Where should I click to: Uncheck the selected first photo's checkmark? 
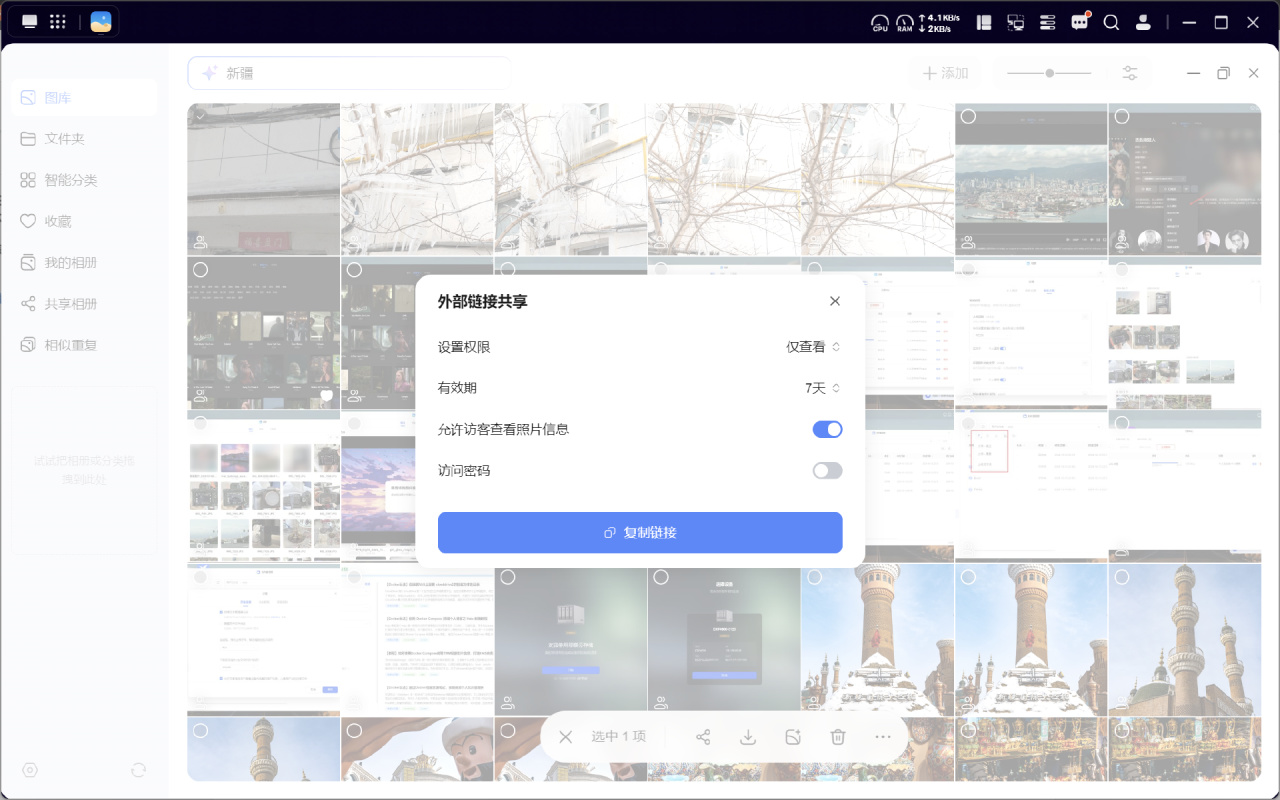point(200,116)
